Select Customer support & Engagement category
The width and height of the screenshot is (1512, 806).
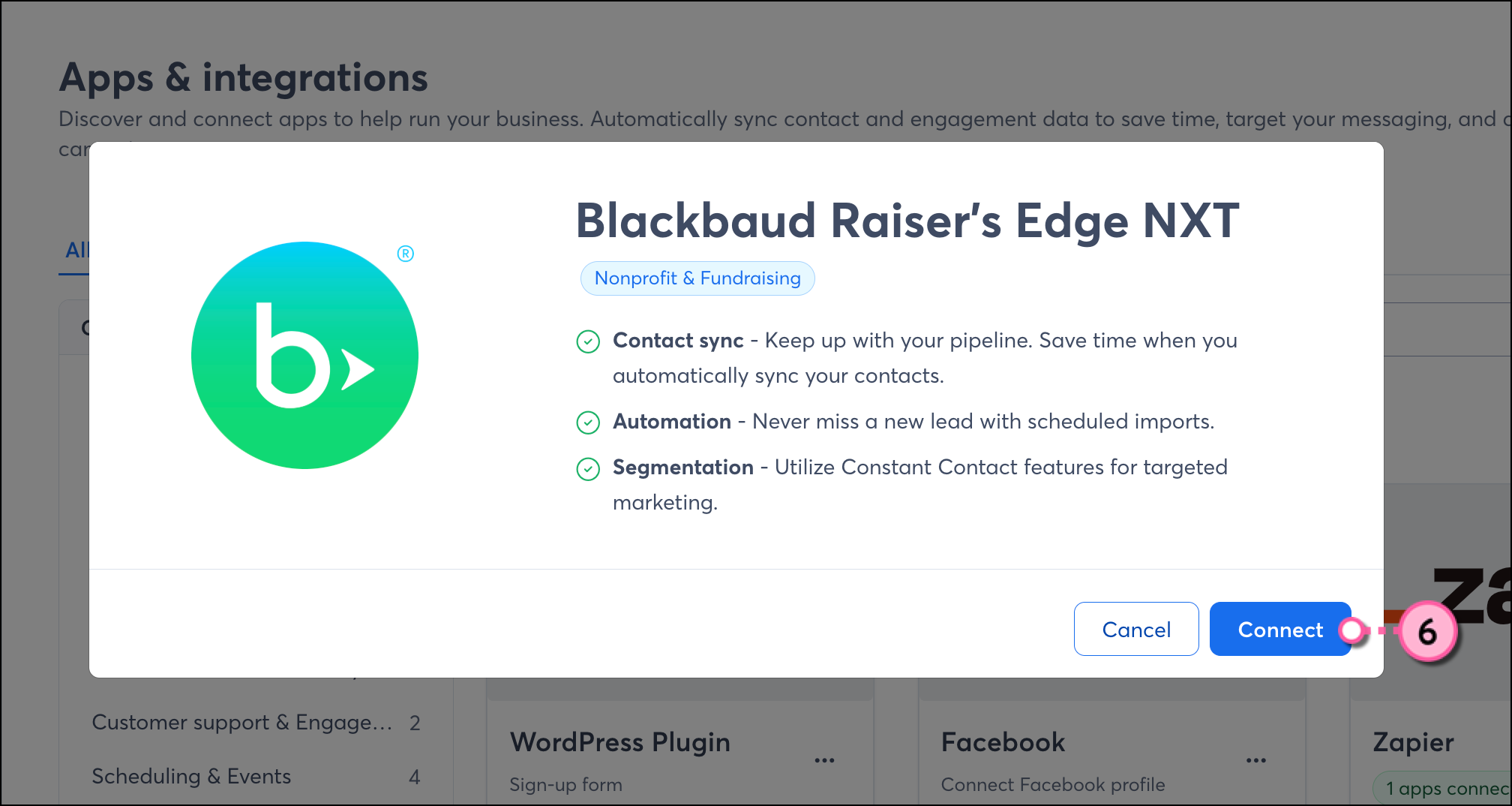pyautogui.click(x=241, y=722)
